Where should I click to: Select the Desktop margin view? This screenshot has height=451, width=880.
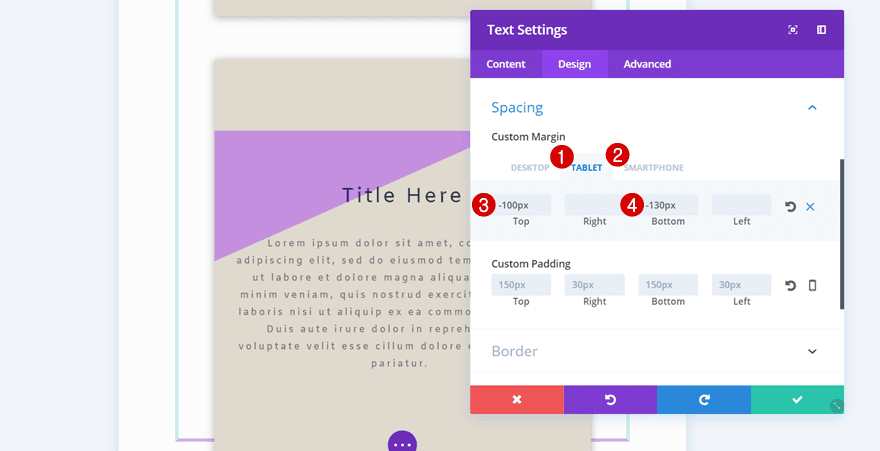[530, 168]
